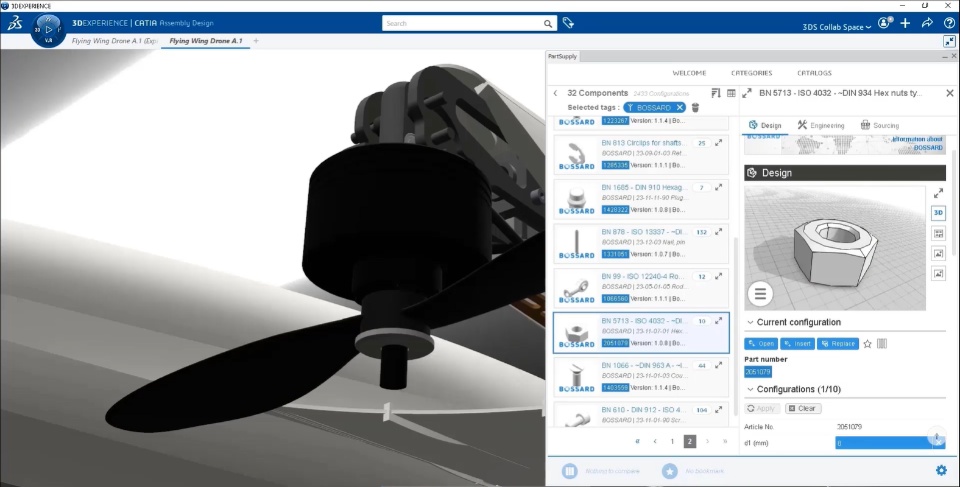Screen dimensions: 960x487
Task: Switch to first Flying Wing Drone A.1 tab
Action: click(114, 41)
